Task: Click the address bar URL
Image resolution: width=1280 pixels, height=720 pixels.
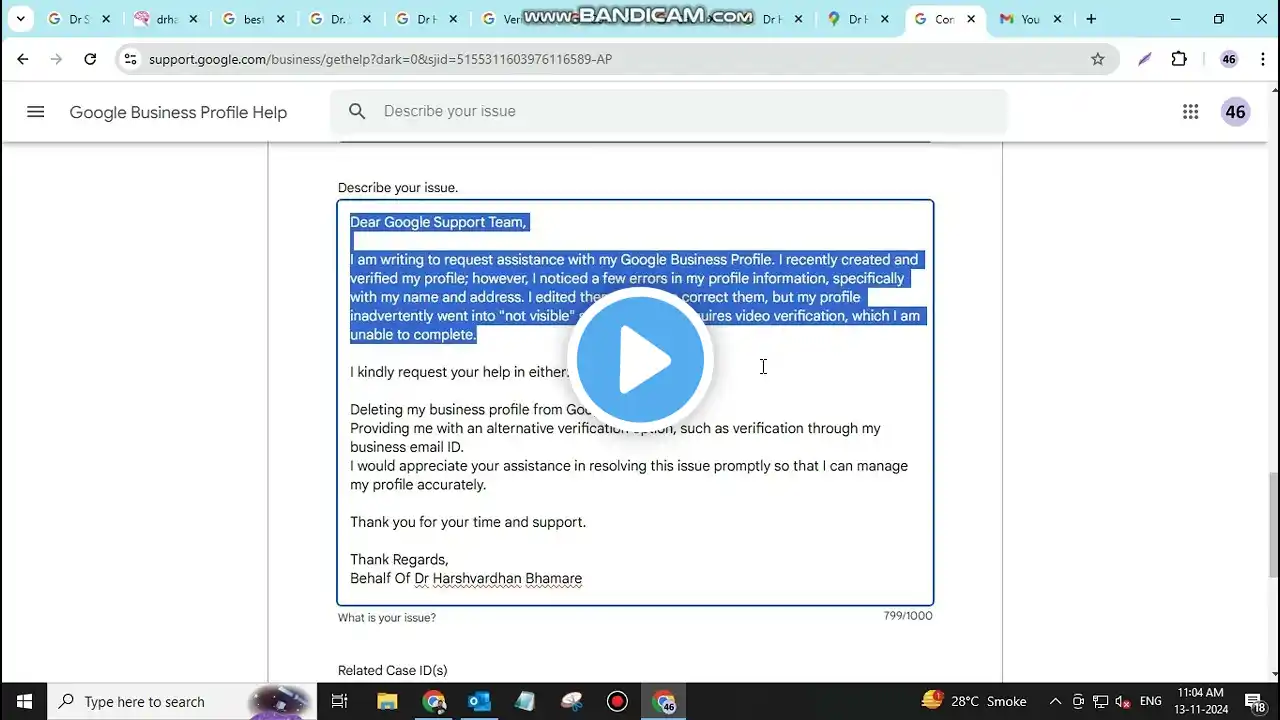Action: point(380,59)
